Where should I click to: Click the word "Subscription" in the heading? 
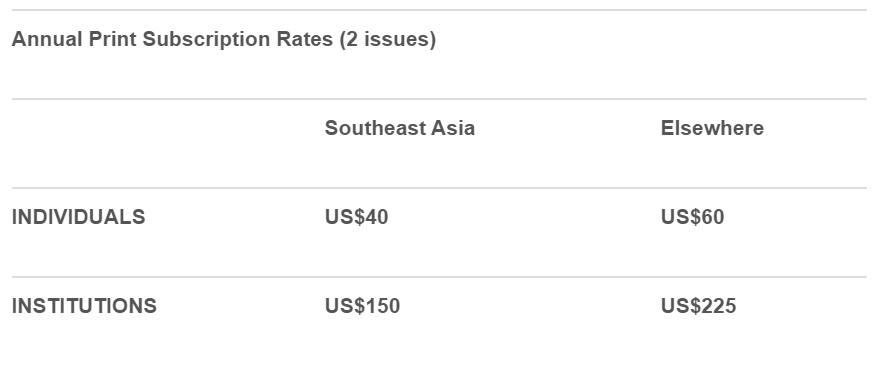[x=207, y=40]
